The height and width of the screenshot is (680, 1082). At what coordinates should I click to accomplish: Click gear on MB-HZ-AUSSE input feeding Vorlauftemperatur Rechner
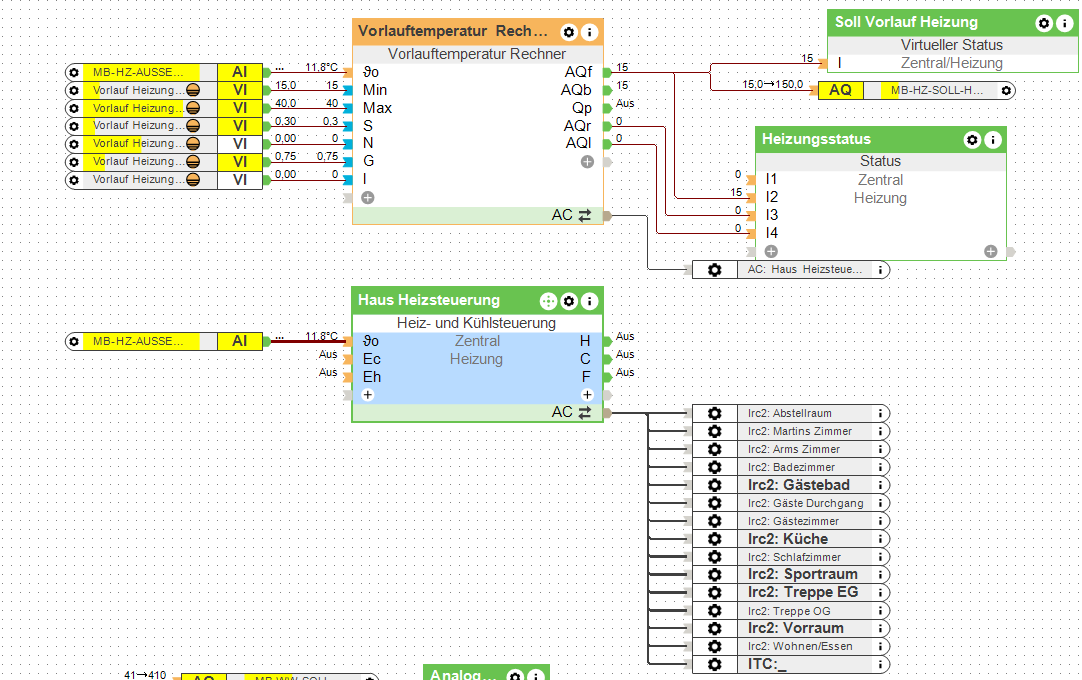tap(74, 72)
